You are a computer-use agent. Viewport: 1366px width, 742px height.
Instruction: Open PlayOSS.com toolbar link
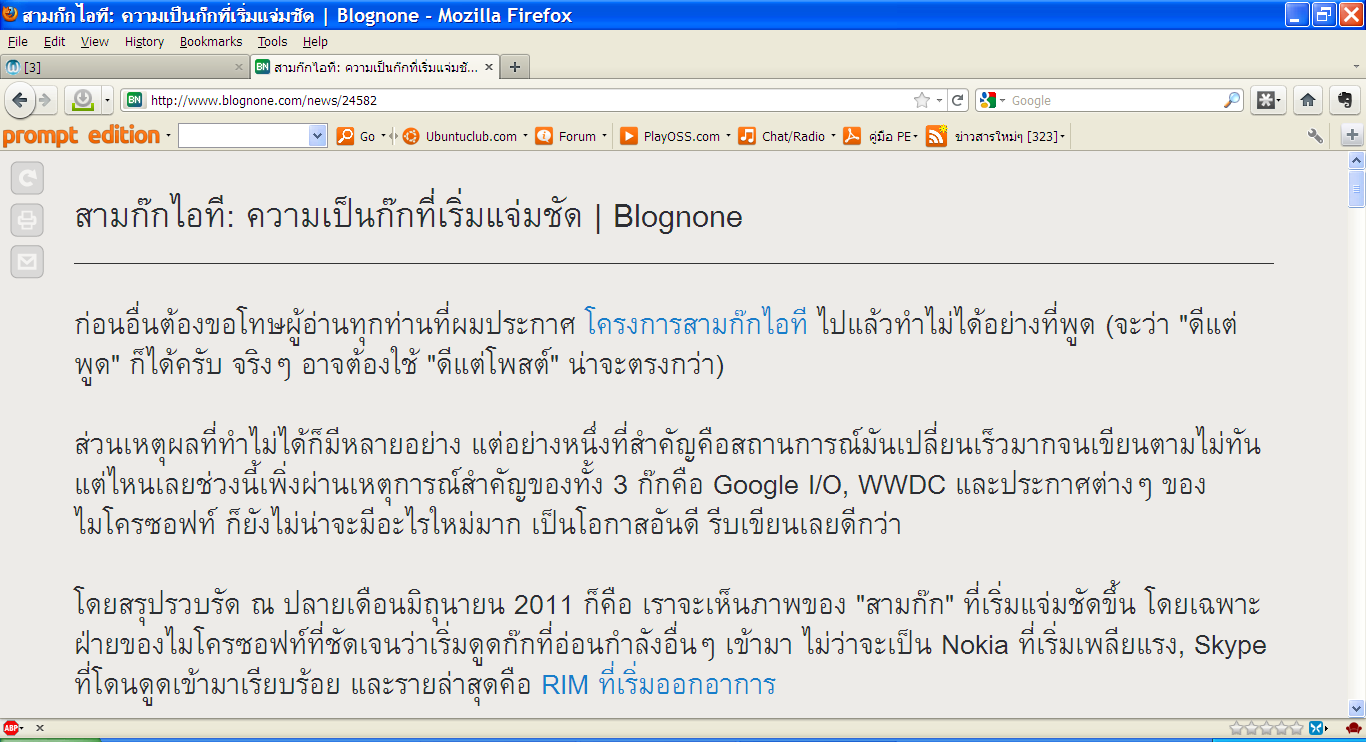(x=671, y=136)
